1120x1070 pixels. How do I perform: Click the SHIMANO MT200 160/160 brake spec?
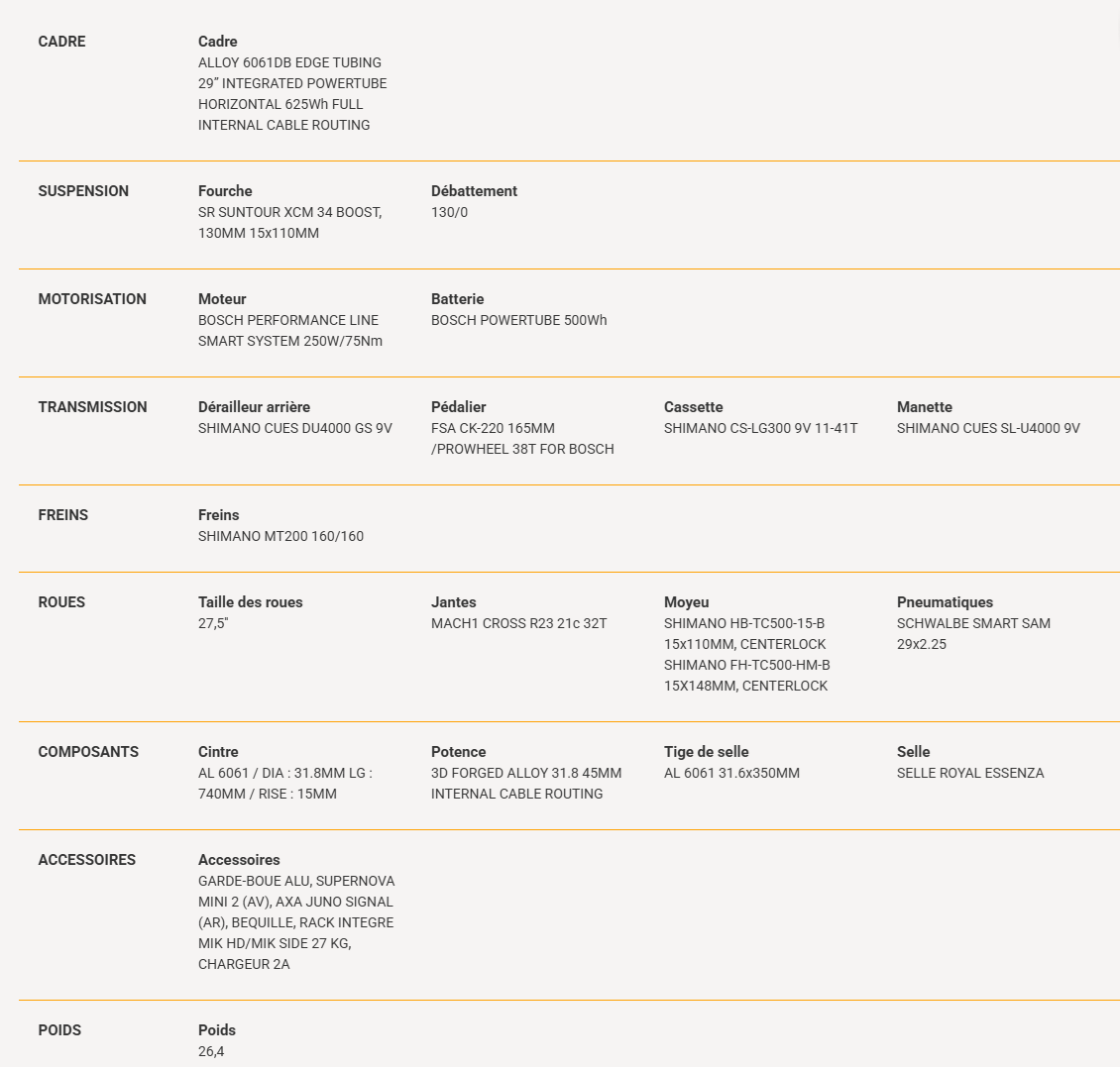point(280,535)
